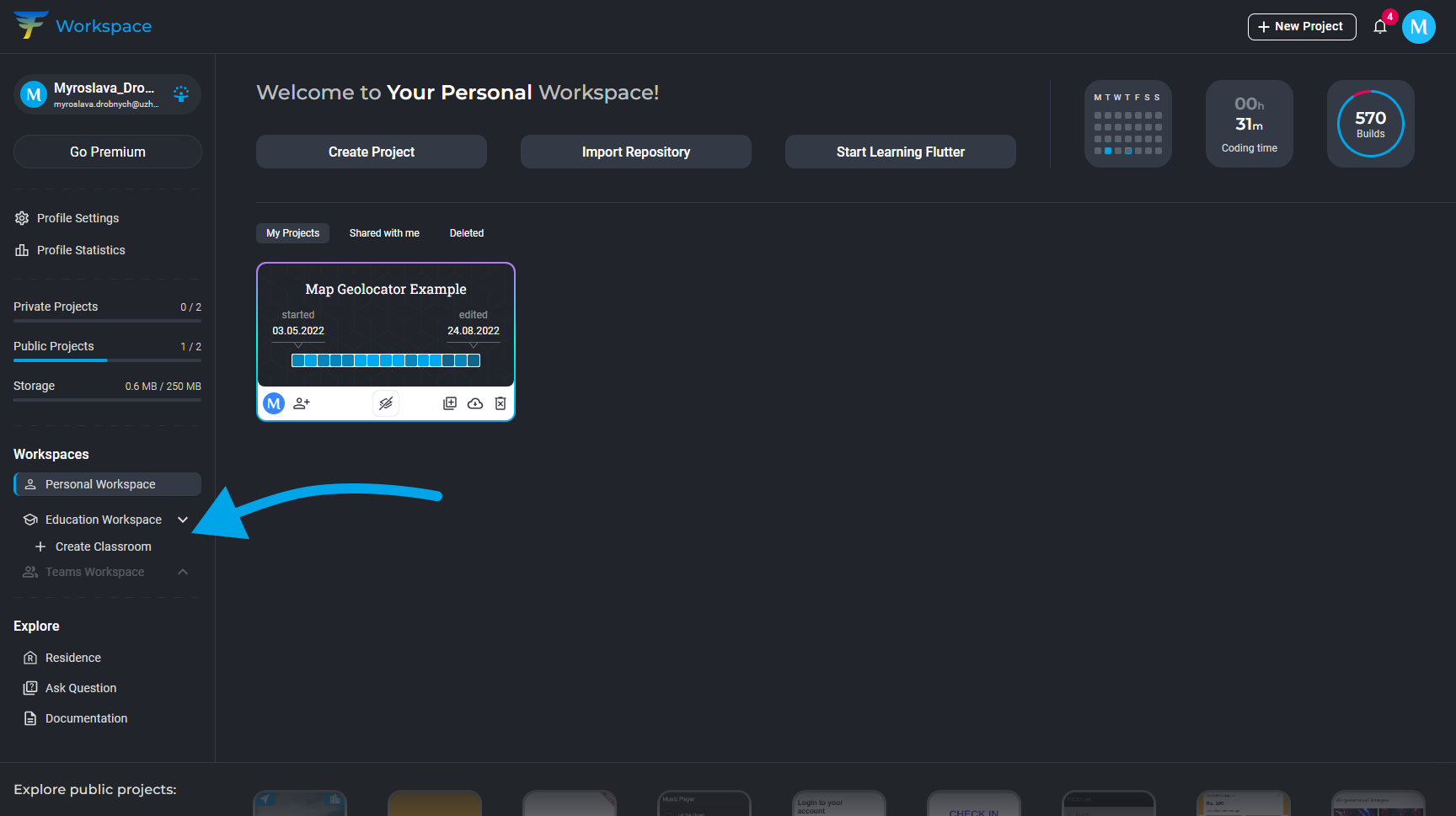
Task: Open the notifications bell
Action: (x=1379, y=27)
